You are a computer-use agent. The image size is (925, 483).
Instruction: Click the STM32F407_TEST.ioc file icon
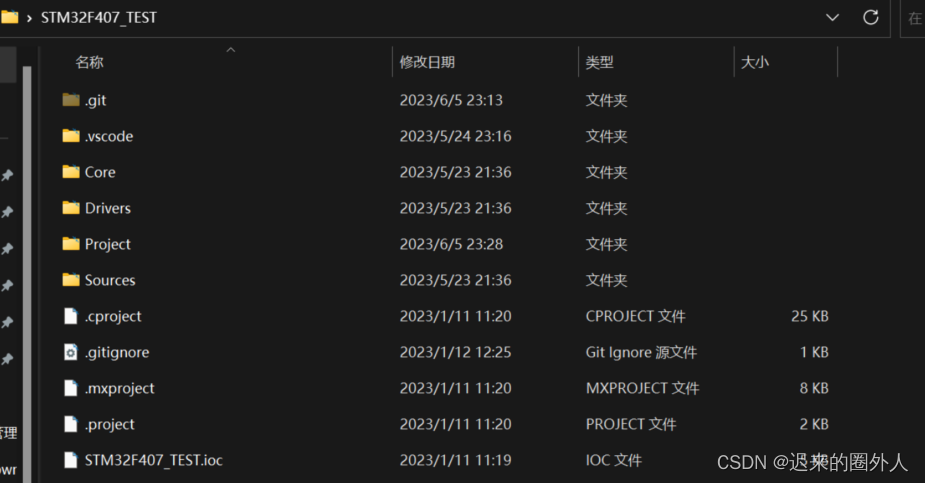pos(71,460)
